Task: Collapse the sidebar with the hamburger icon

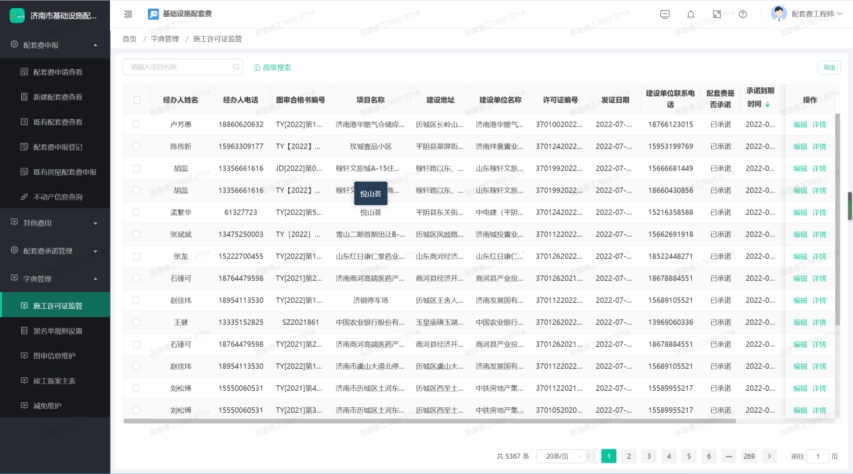Action: pos(128,14)
